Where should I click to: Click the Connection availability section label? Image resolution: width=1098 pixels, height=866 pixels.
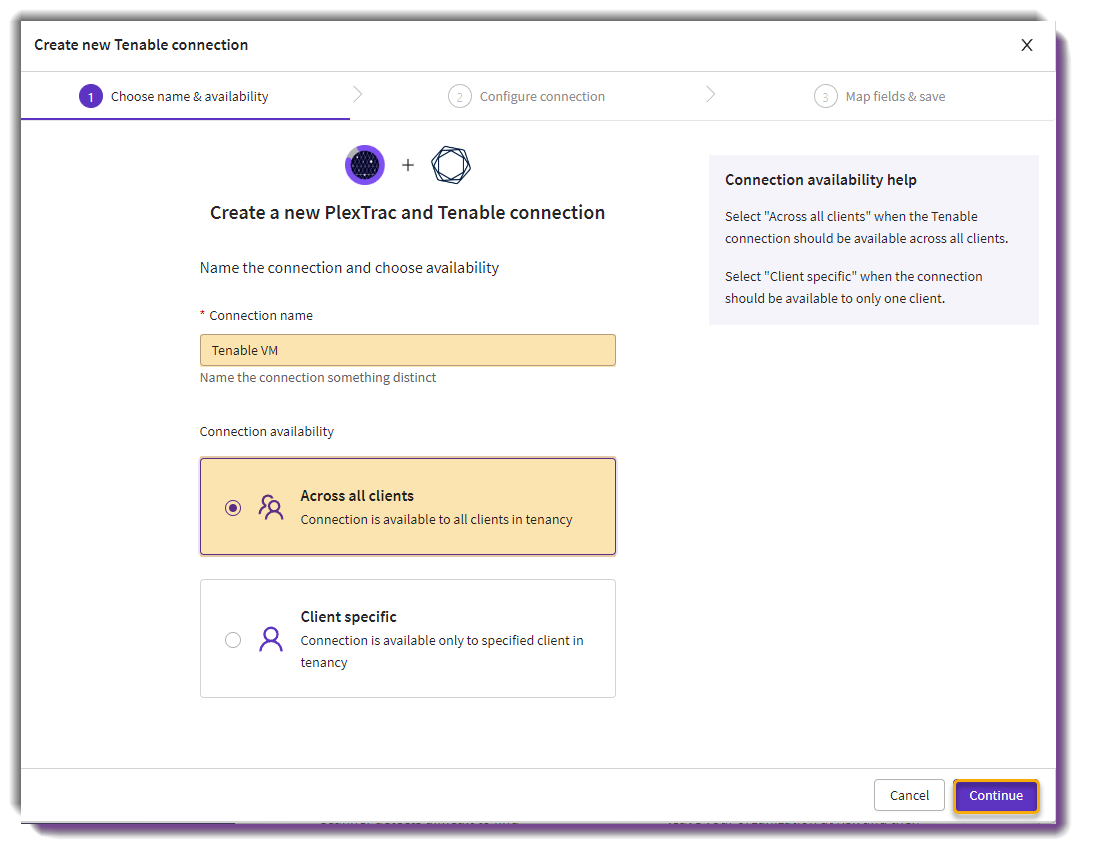point(267,431)
